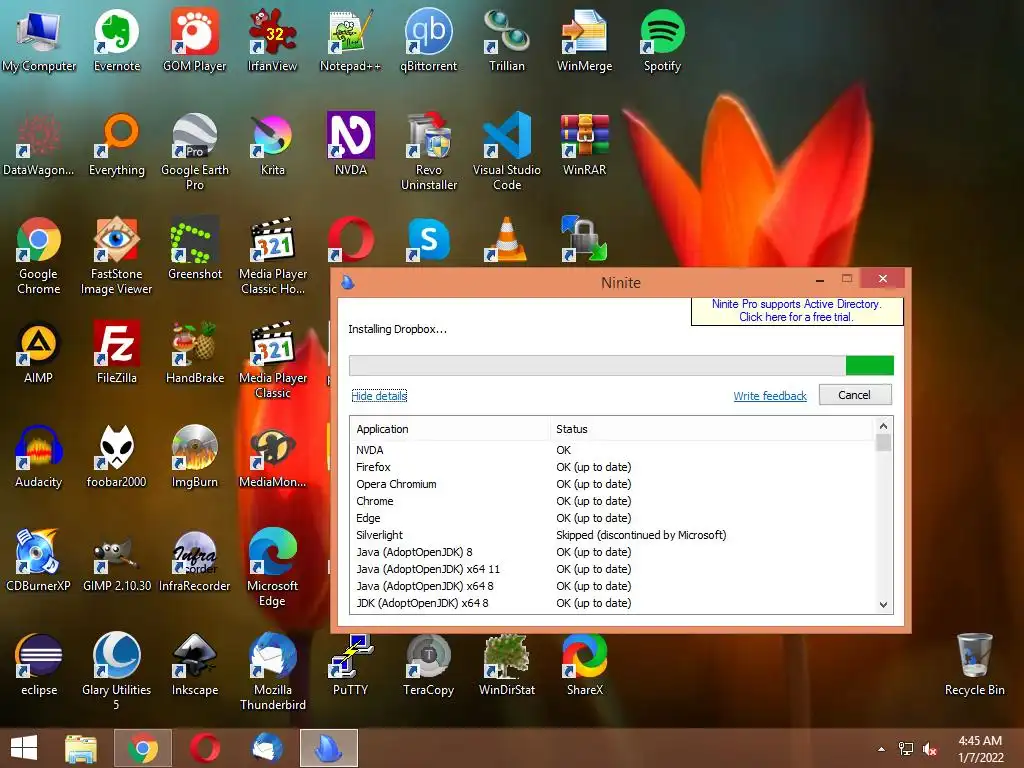Select the Trillian desktop icon
The height and width of the screenshot is (768, 1024).
(507, 40)
